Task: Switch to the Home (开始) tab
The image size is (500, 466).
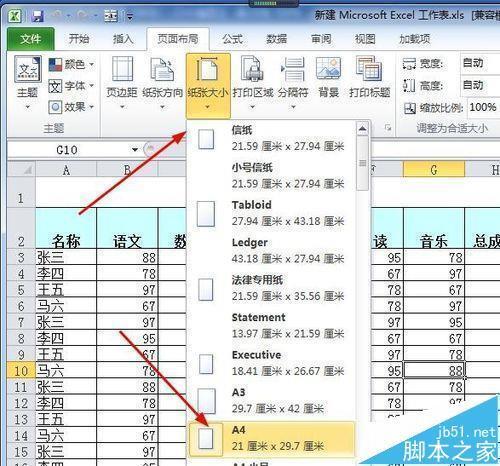Action: point(79,39)
